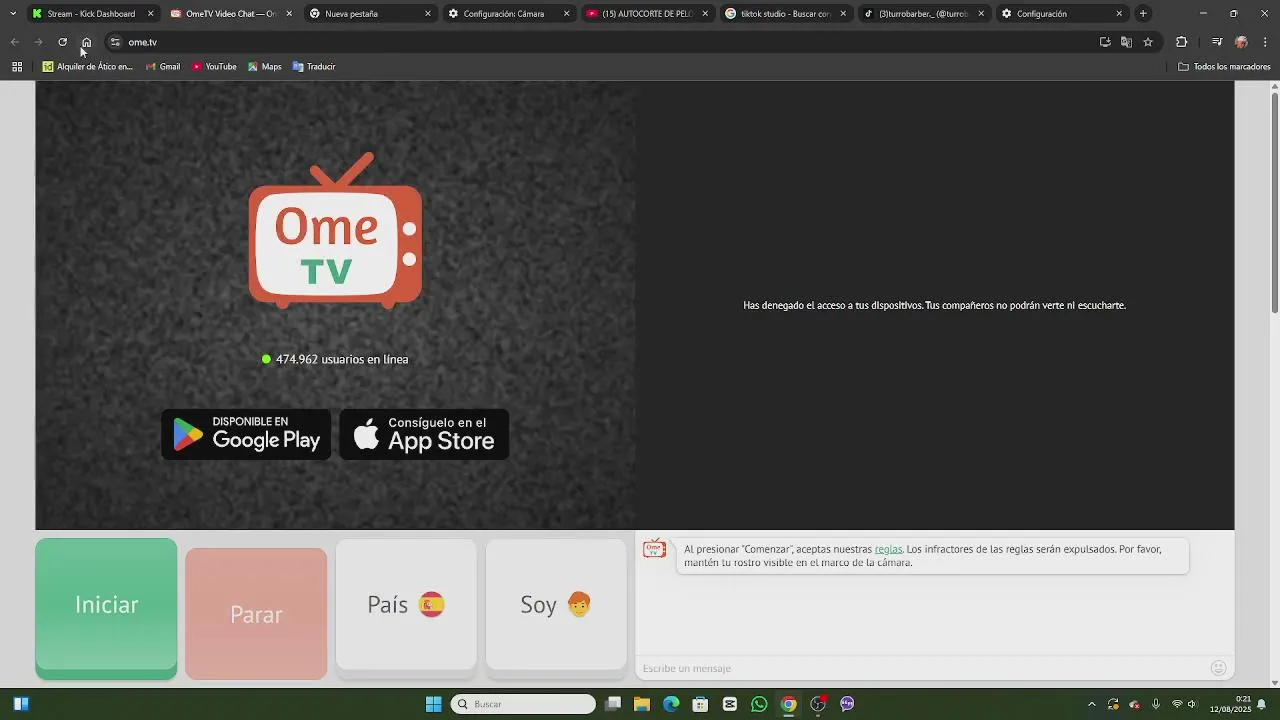Open the Gmail bookmark
The image size is (1280, 720).
(163, 67)
